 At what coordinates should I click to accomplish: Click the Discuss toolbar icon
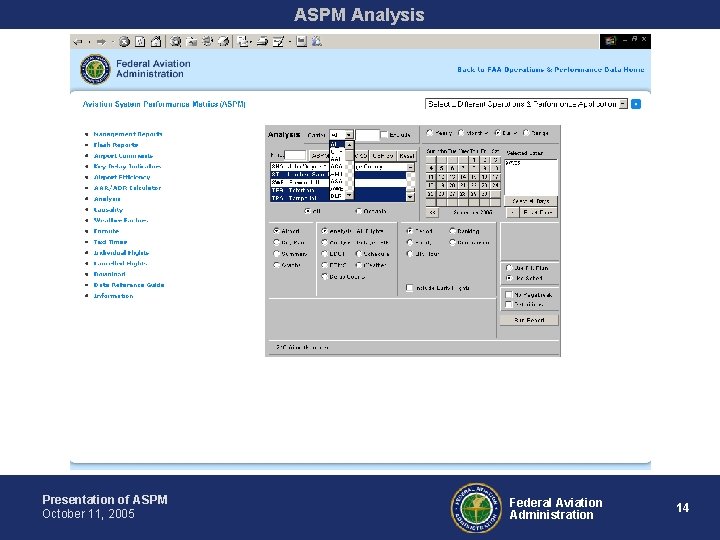pyautogui.click(x=301, y=42)
